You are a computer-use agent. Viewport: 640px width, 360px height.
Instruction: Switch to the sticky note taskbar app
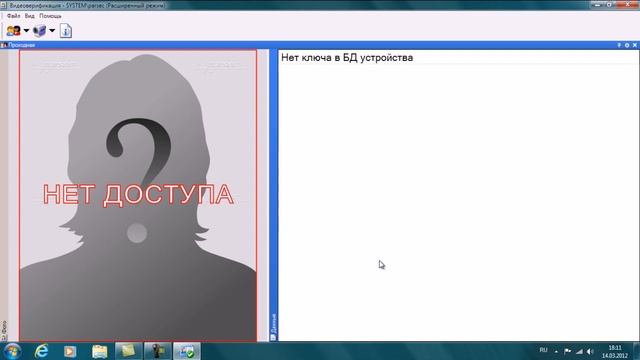[128, 351]
